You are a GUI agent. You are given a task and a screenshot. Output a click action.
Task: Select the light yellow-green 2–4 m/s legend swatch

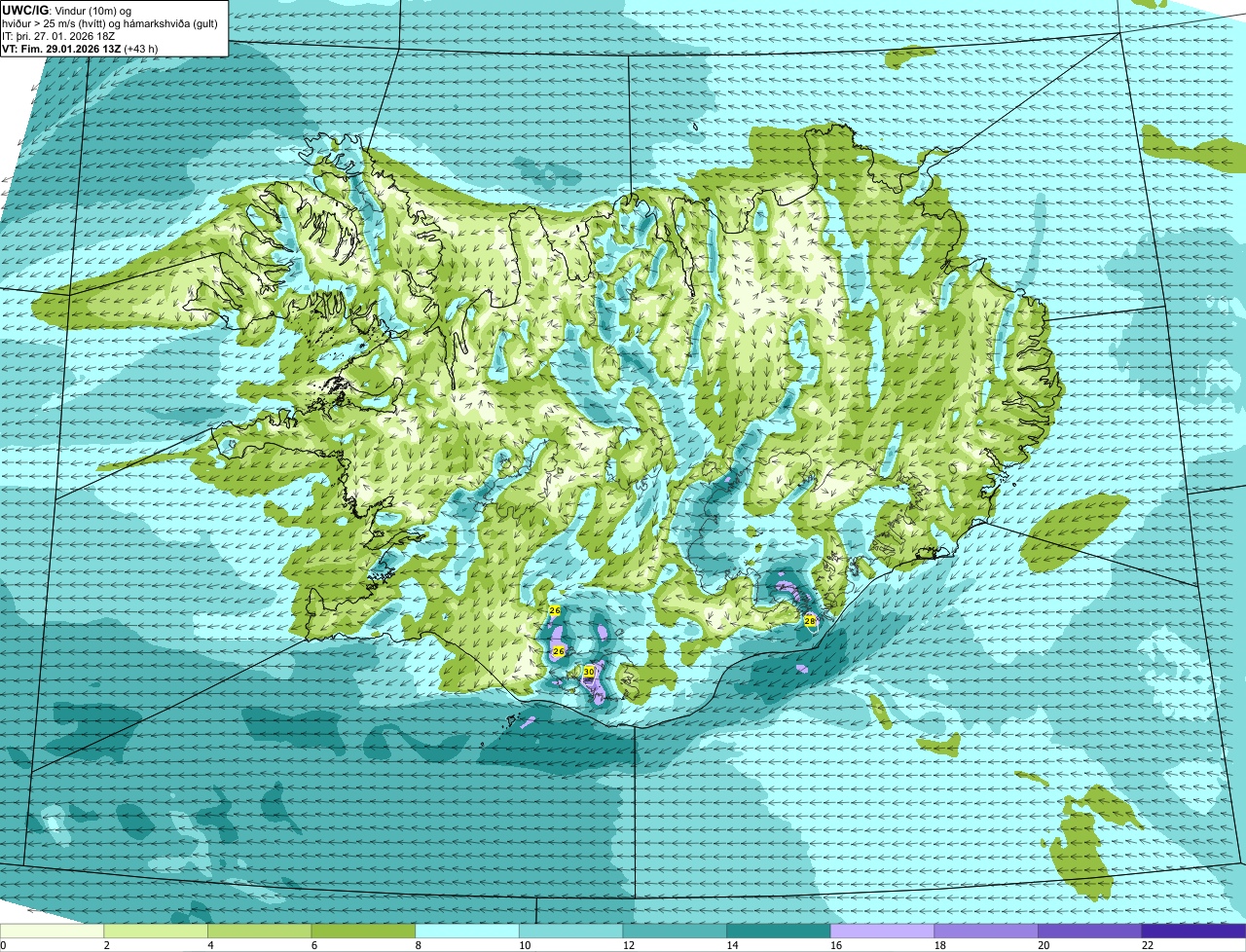(x=156, y=932)
